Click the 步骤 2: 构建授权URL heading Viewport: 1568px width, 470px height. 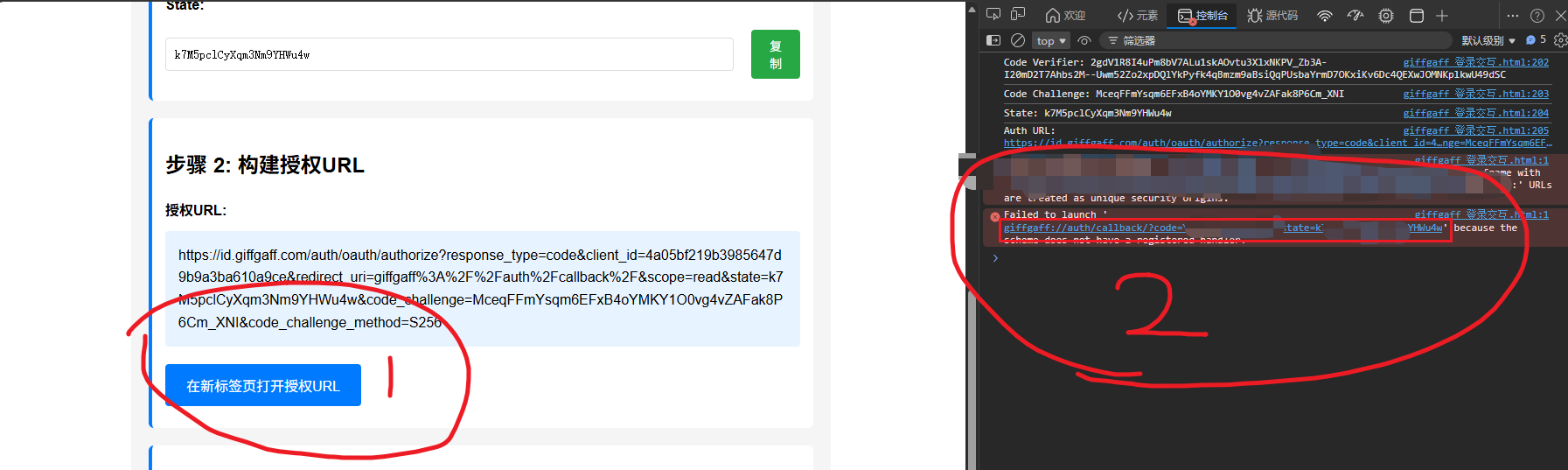pyautogui.click(x=265, y=165)
